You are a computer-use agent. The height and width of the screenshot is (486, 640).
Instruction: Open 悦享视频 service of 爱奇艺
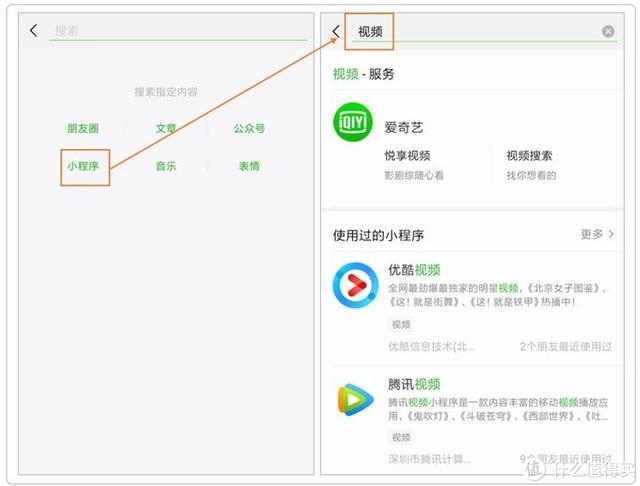pos(407,155)
